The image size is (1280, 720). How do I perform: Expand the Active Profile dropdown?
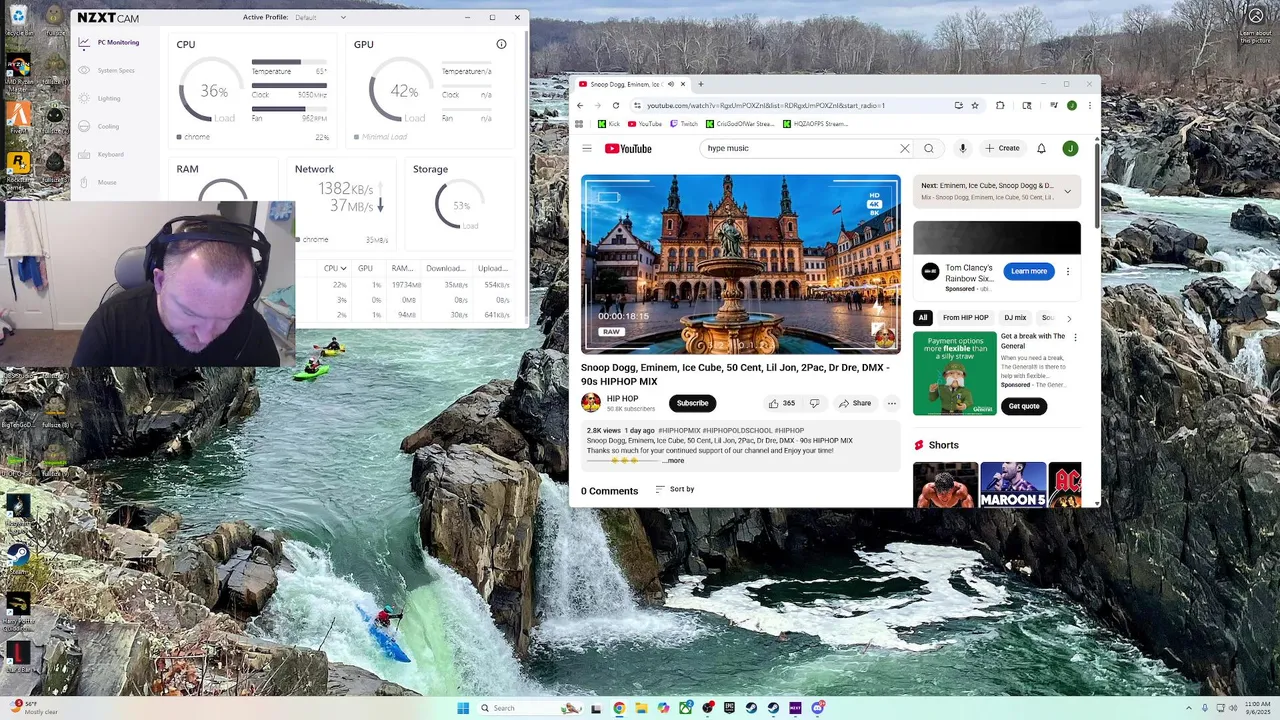(321, 17)
